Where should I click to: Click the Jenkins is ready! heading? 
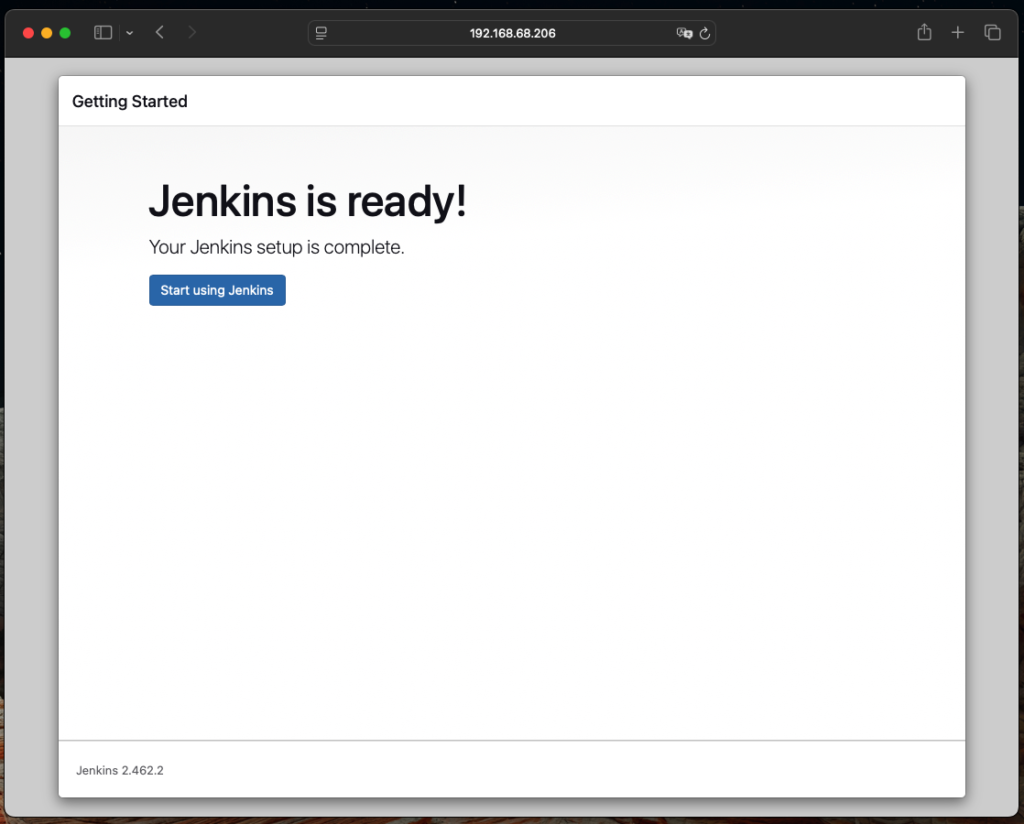pyautogui.click(x=308, y=201)
